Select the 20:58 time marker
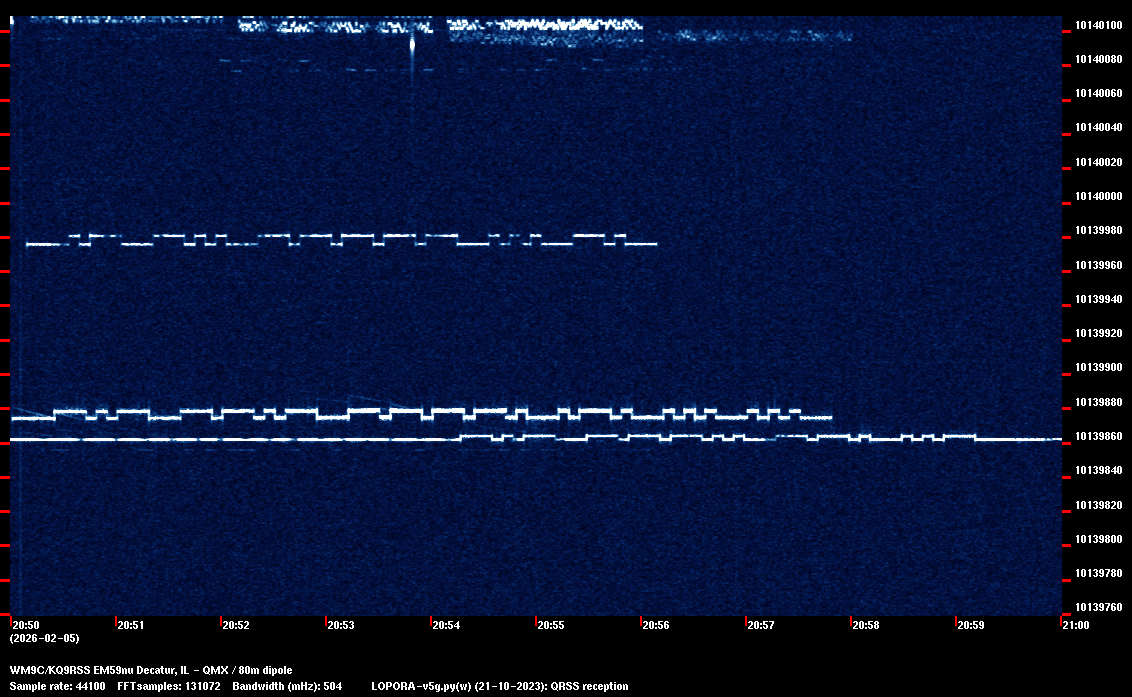1132x697 pixels. pyautogui.click(x=865, y=625)
